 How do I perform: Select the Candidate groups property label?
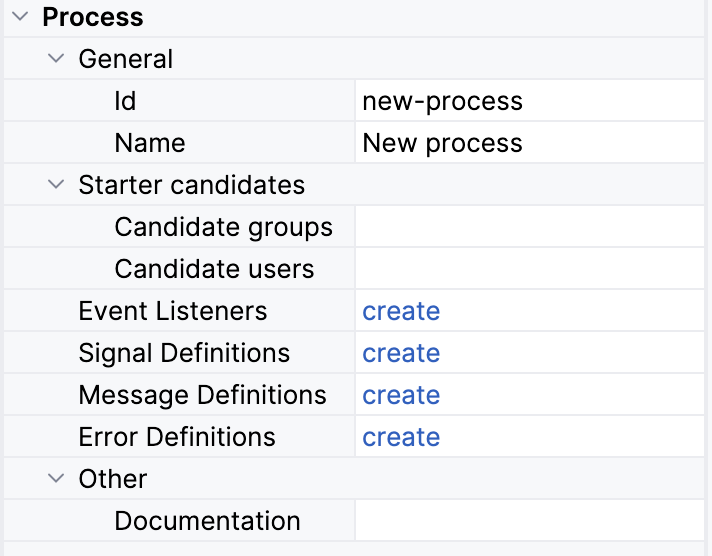click(223, 227)
